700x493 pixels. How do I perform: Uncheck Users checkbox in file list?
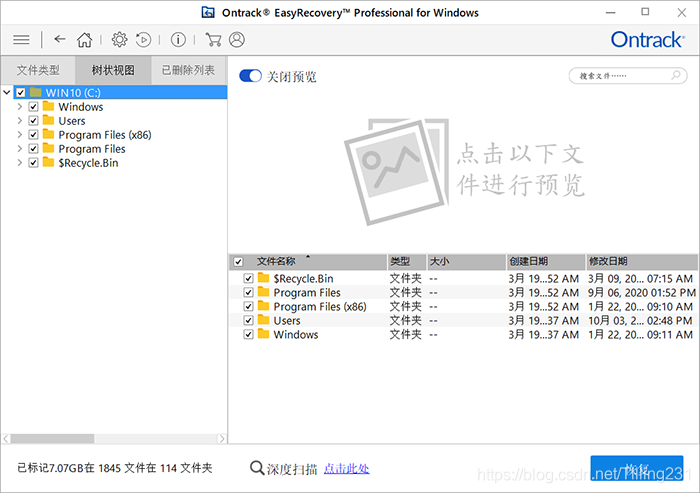tap(249, 320)
